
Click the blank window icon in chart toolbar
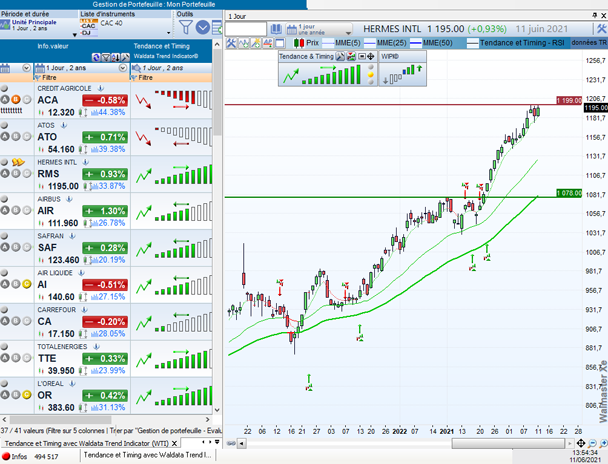[279, 43]
